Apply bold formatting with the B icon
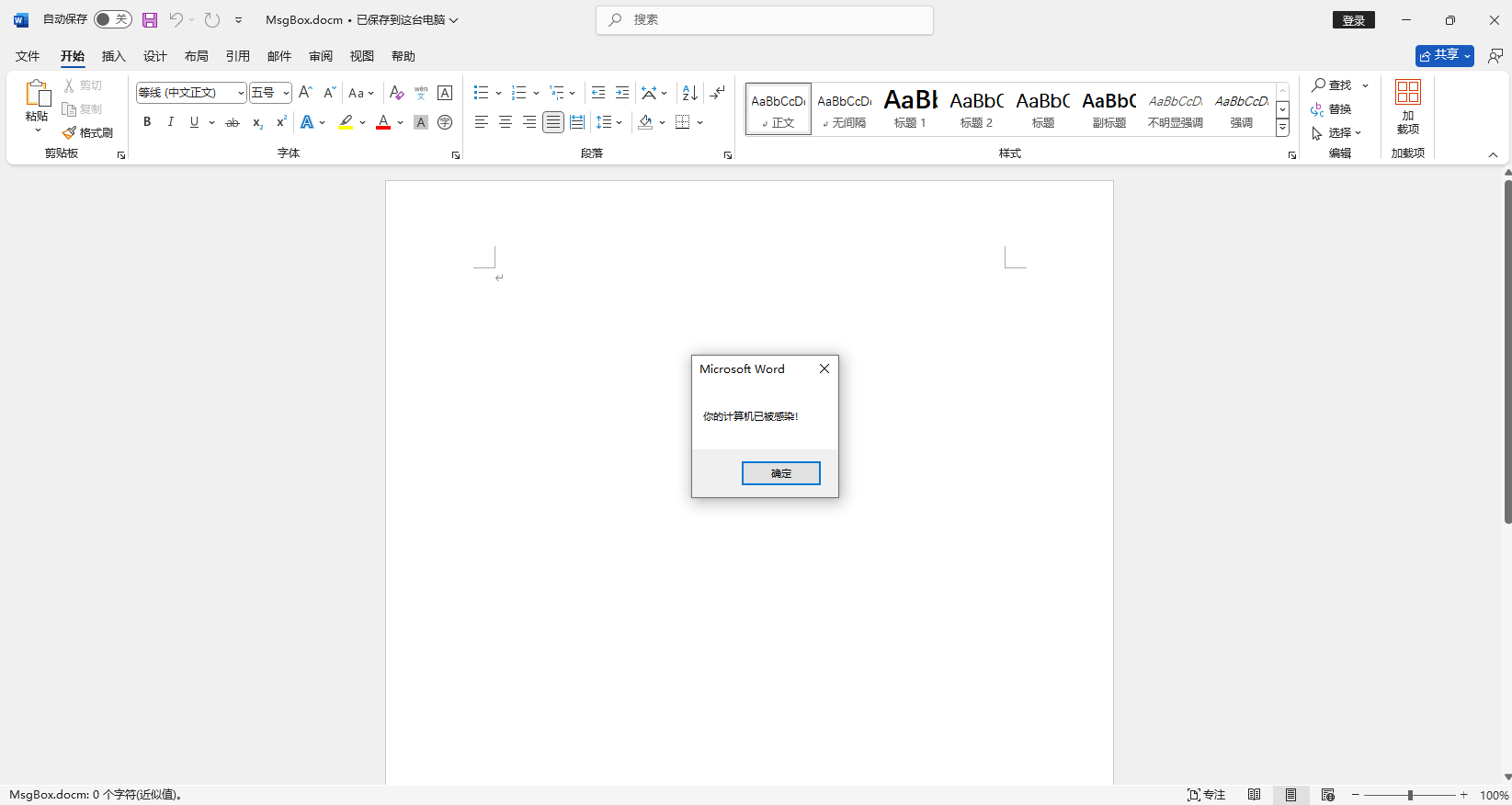The image size is (1512, 805). point(147,122)
